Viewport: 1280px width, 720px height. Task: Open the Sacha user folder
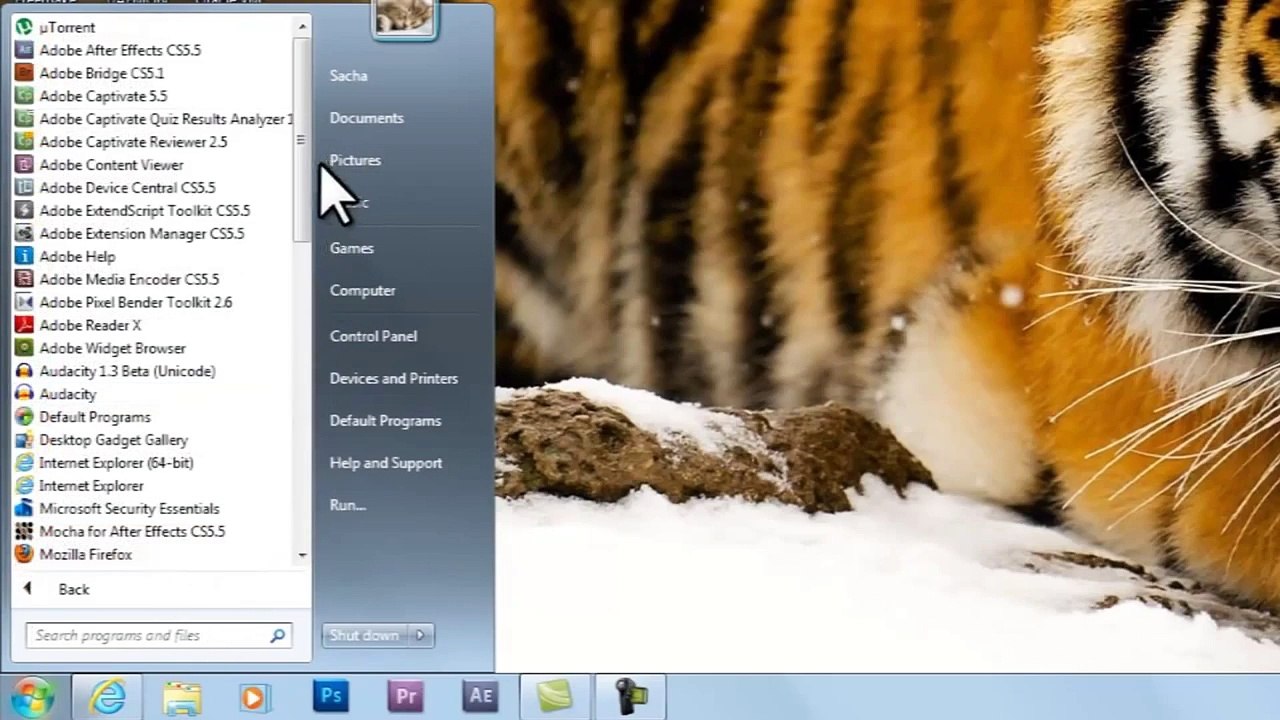348,76
